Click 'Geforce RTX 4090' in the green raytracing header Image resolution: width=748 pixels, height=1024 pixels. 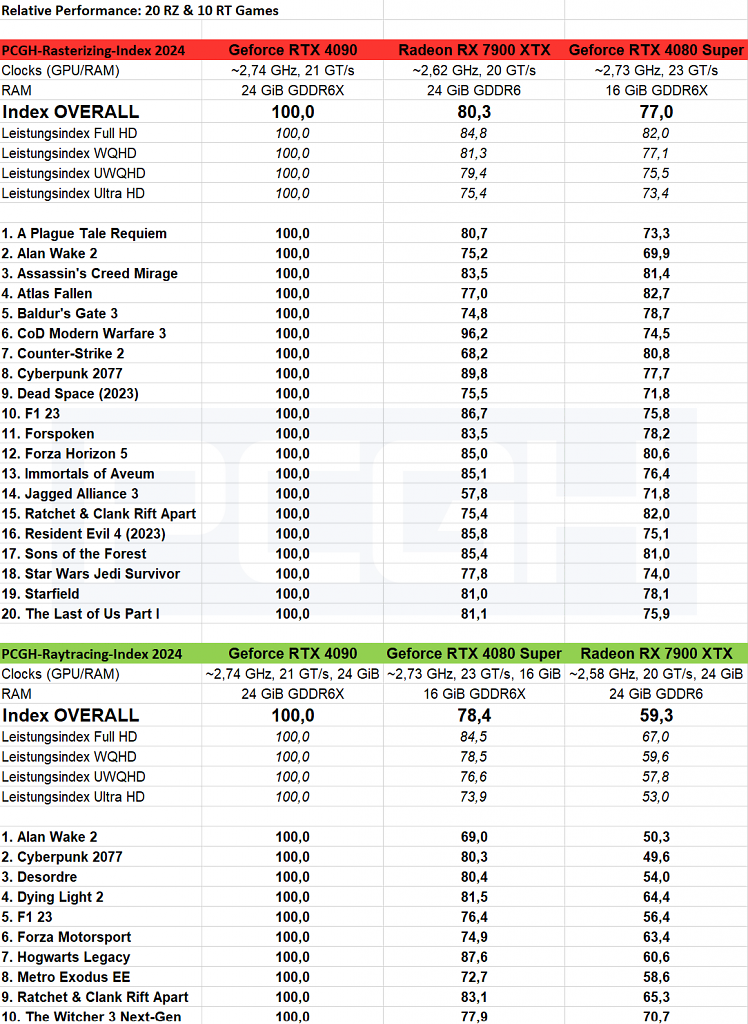click(293, 654)
